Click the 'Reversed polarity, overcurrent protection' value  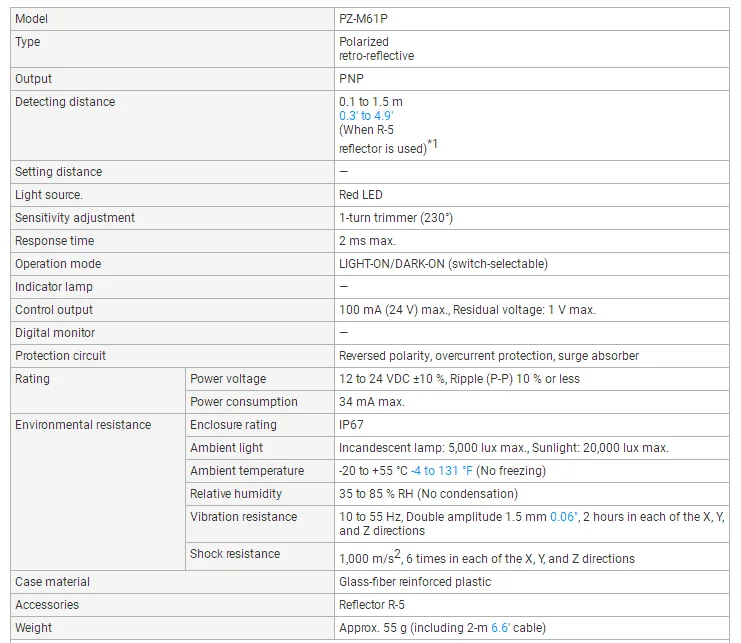coord(447,356)
